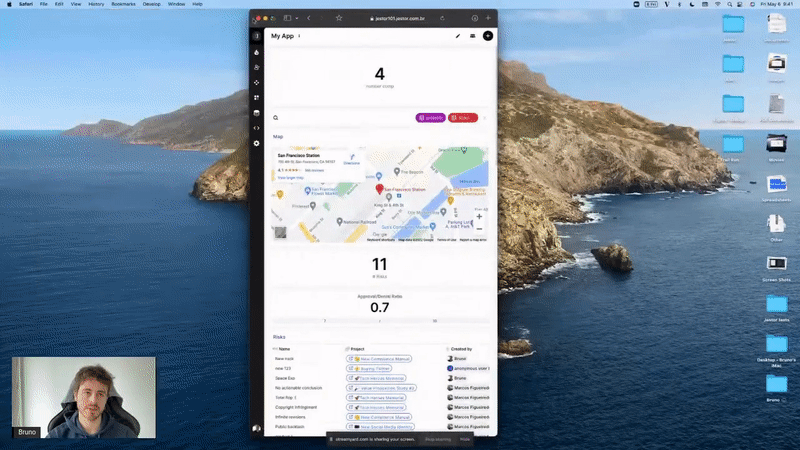Open the project tag in Space Exp row

[x=376, y=378]
